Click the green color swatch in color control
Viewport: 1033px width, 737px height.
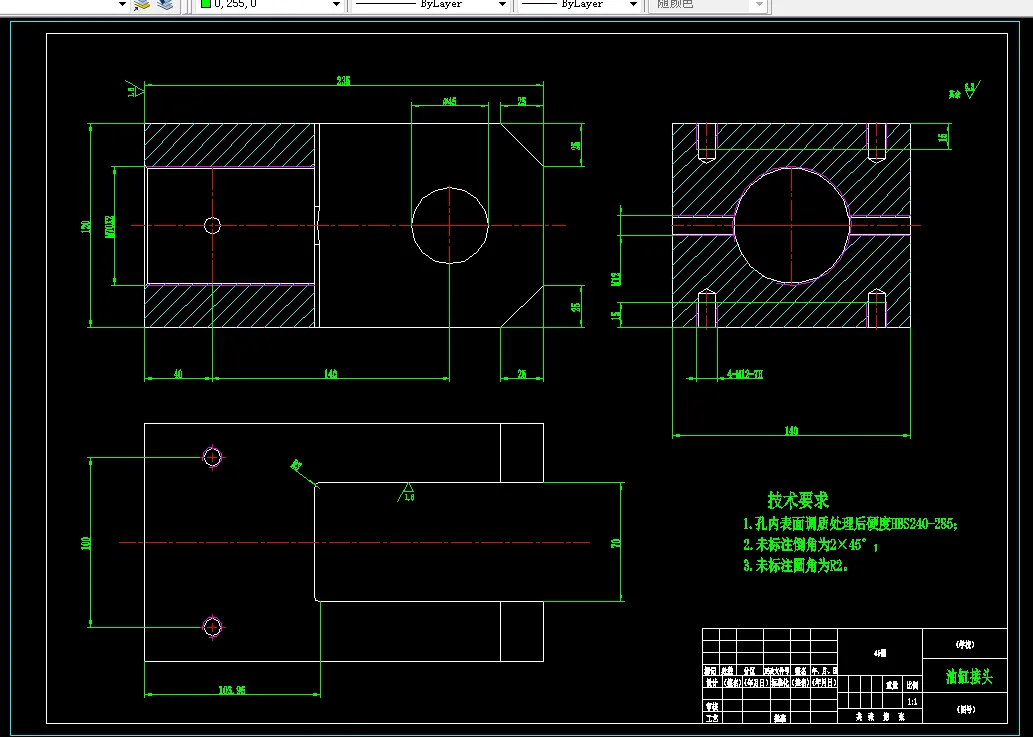point(206,4)
